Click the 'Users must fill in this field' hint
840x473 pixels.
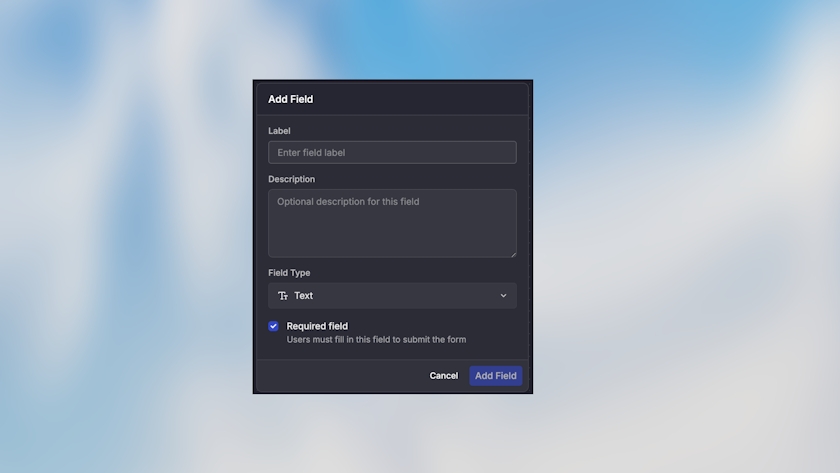[x=376, y=340]
